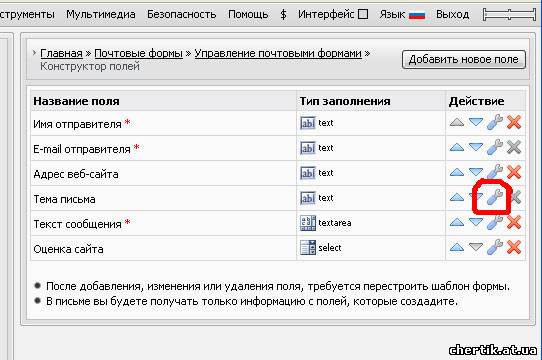Edit the Имя отправителя field settings

tap(495, 122)
